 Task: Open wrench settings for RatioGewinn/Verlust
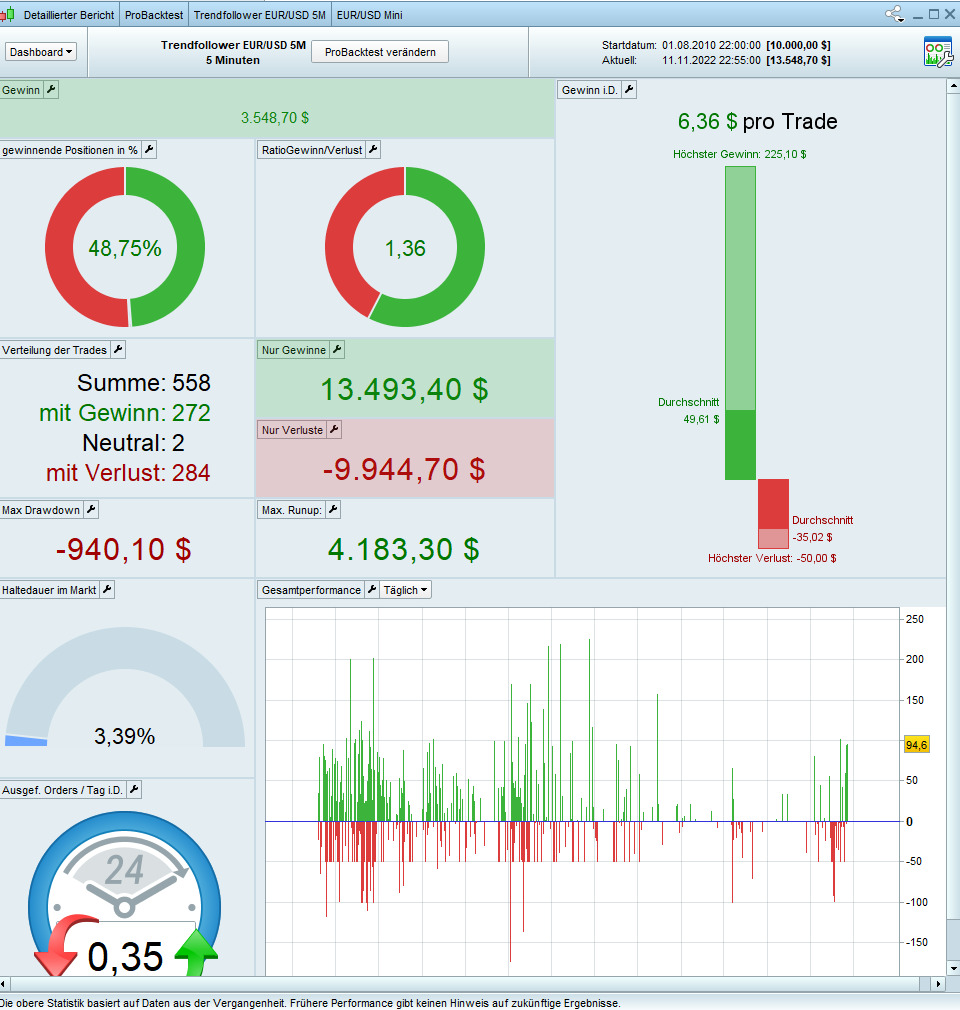coord(373,149)
